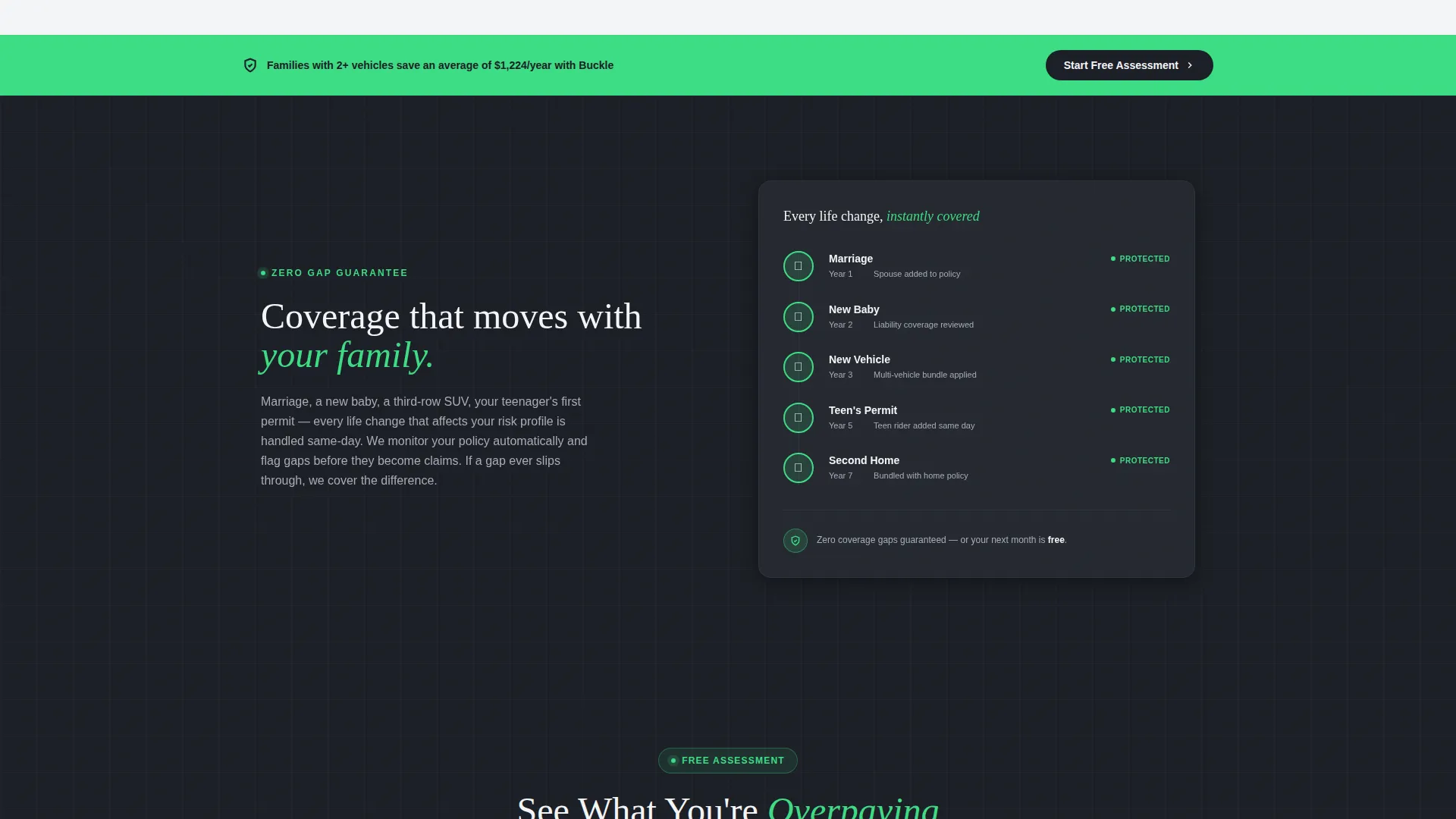Click the Marriage event title
This screenshot has height=819, width=1456.
851,259
